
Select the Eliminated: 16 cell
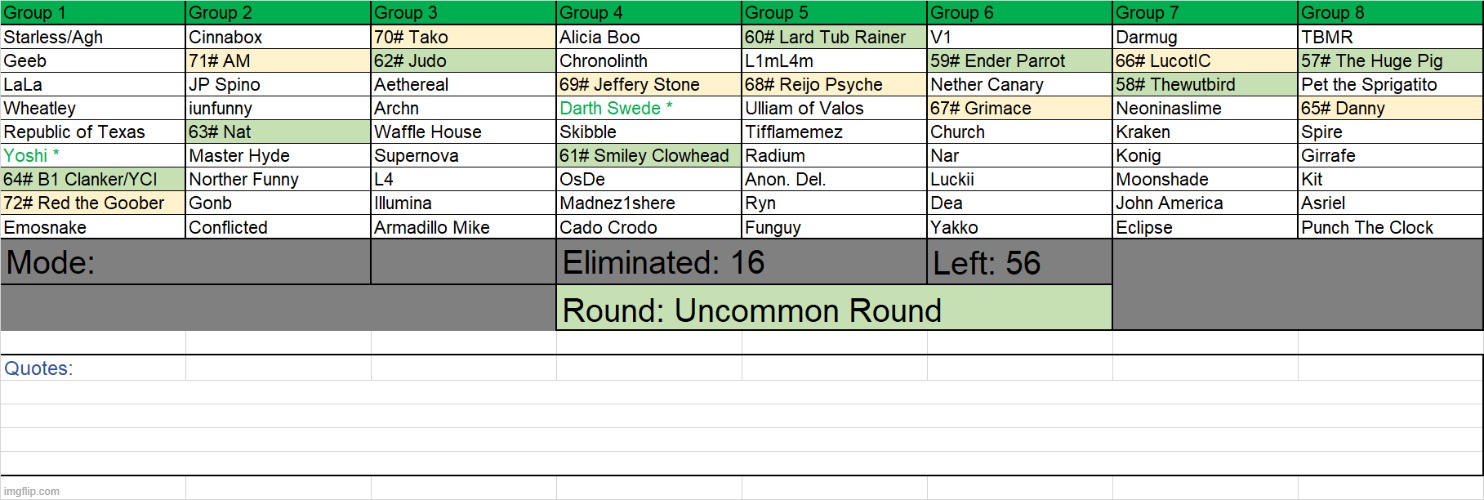click(741, 263)
